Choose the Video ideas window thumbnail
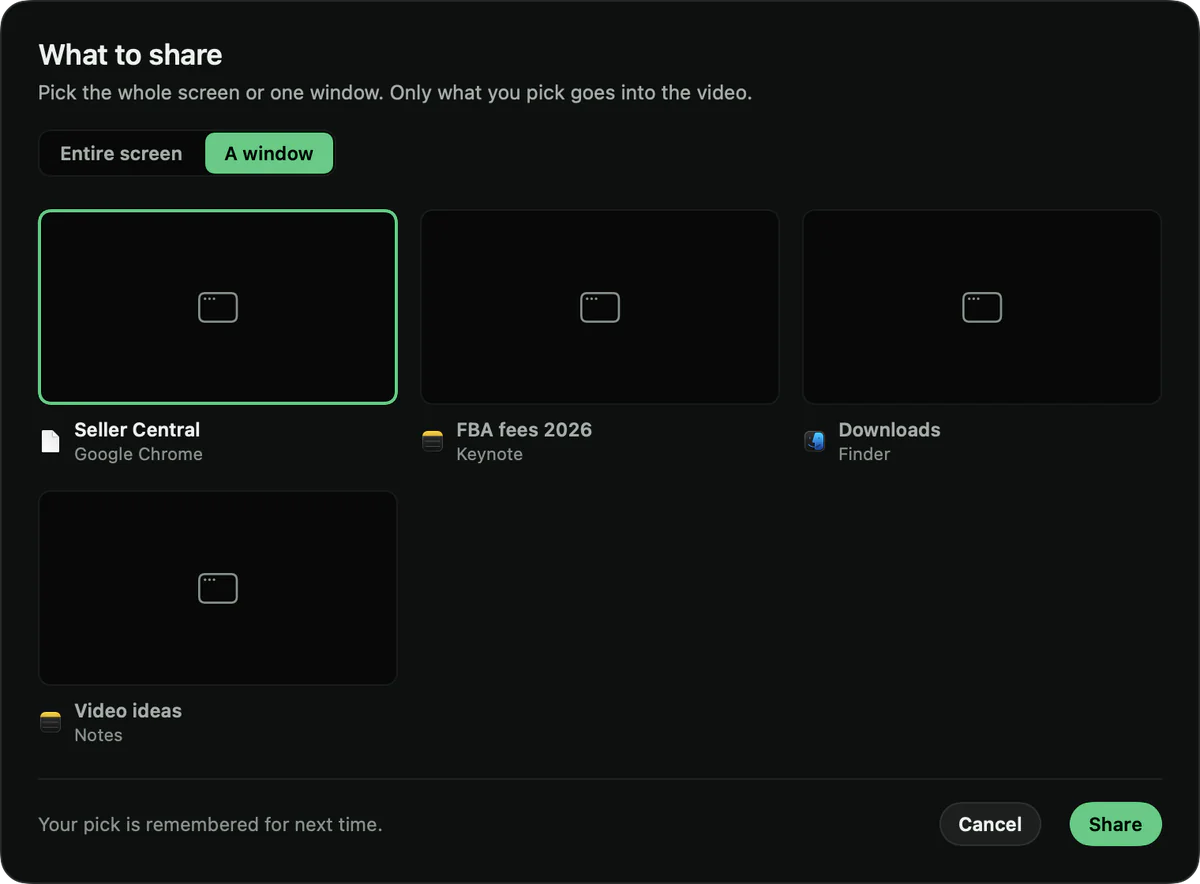Screen dimensions: 1200x884 [218, 588]
